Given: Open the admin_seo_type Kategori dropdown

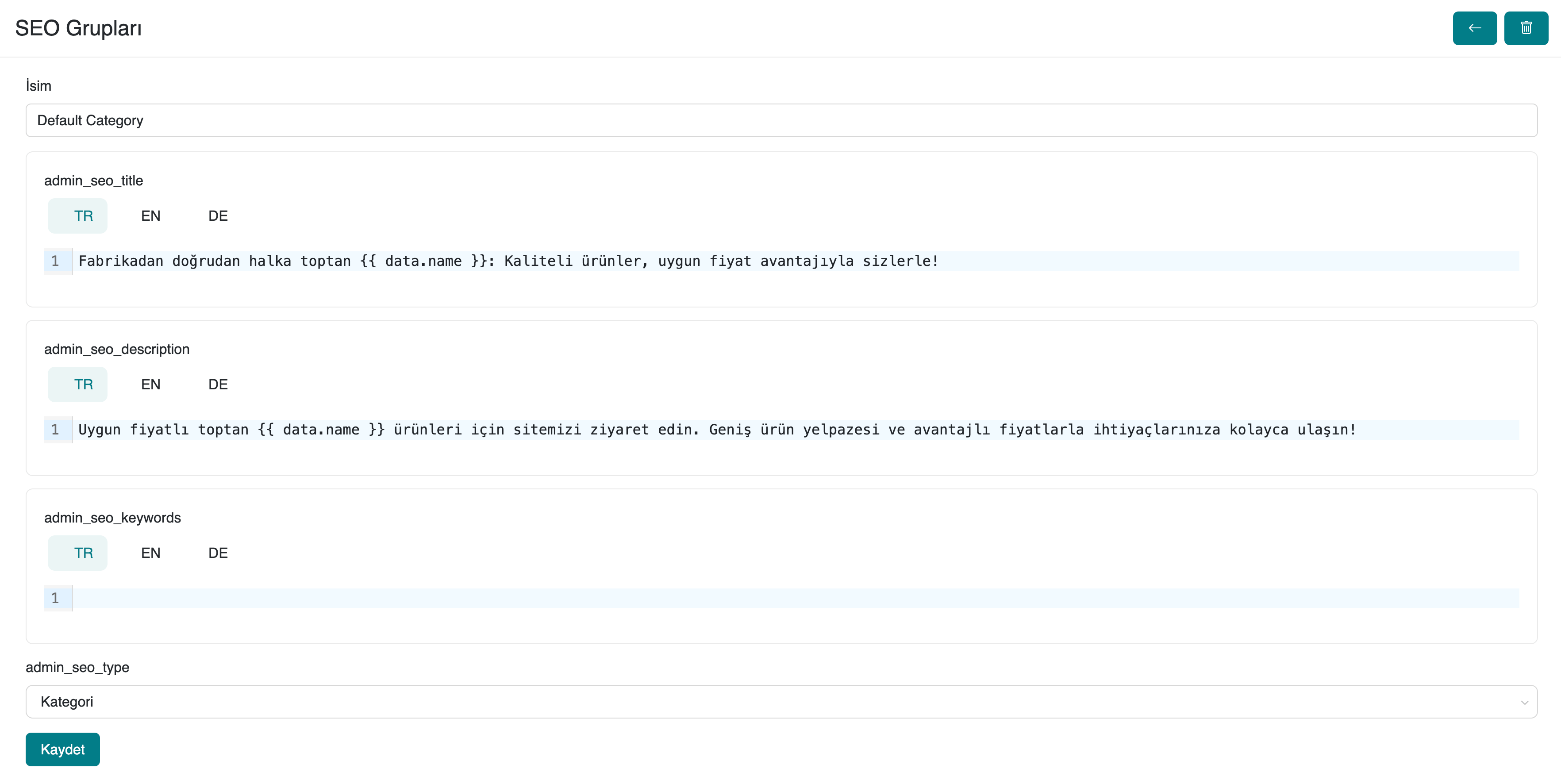Looking at the screenshot, I should coord(780,702).
